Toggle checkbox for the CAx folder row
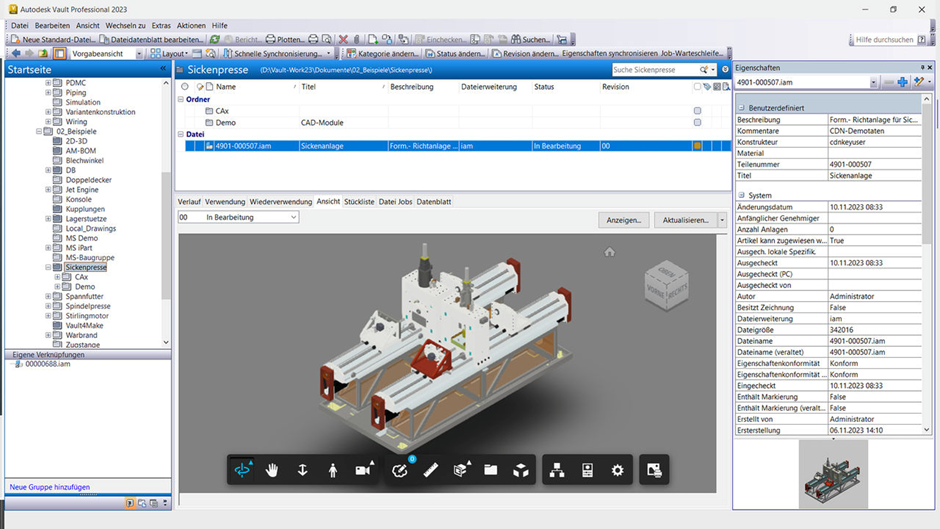The height and width of the screenshot is (529, 940). coord(697,111)
